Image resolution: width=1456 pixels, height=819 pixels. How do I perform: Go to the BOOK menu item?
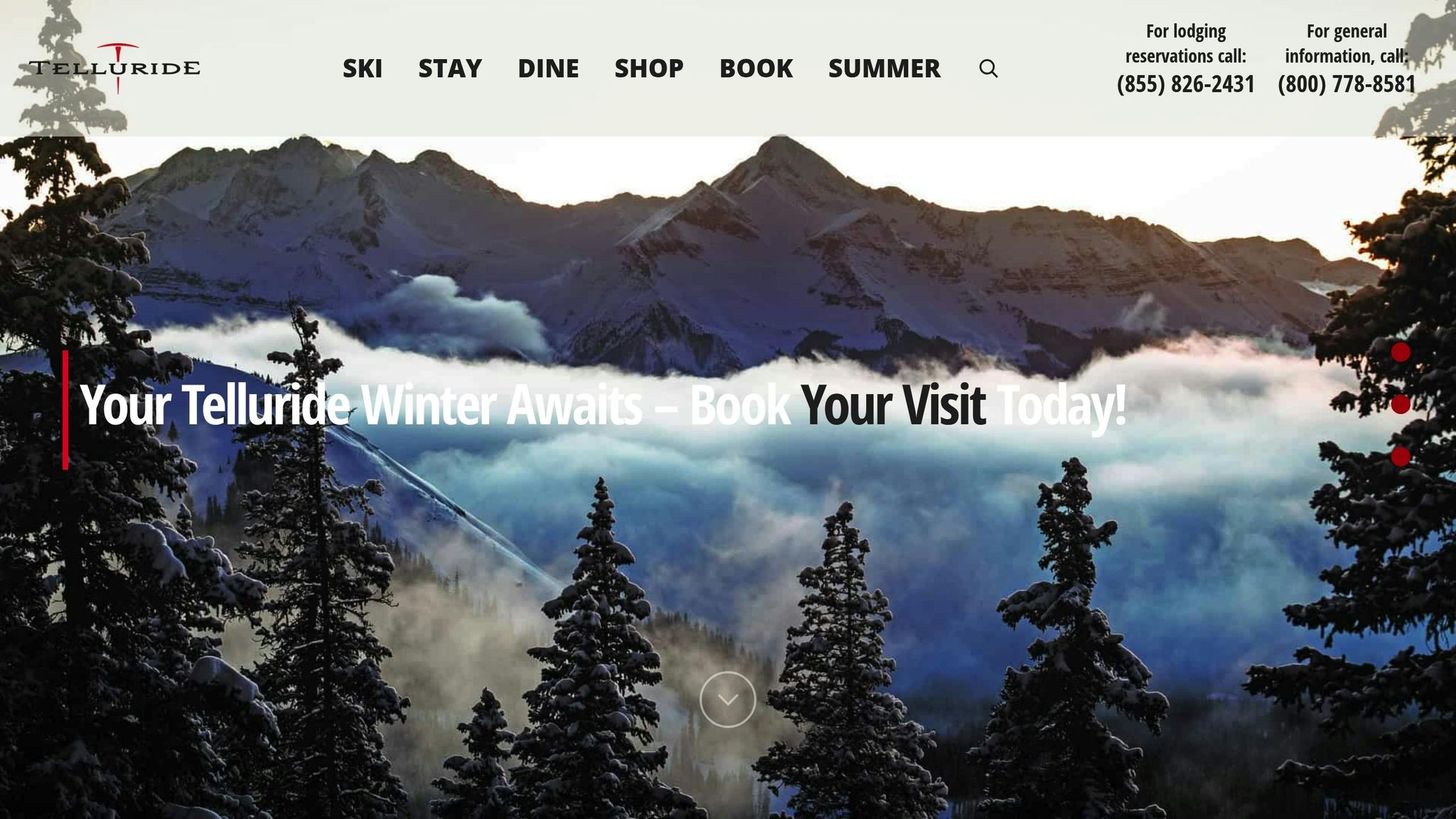click(756, 68)
